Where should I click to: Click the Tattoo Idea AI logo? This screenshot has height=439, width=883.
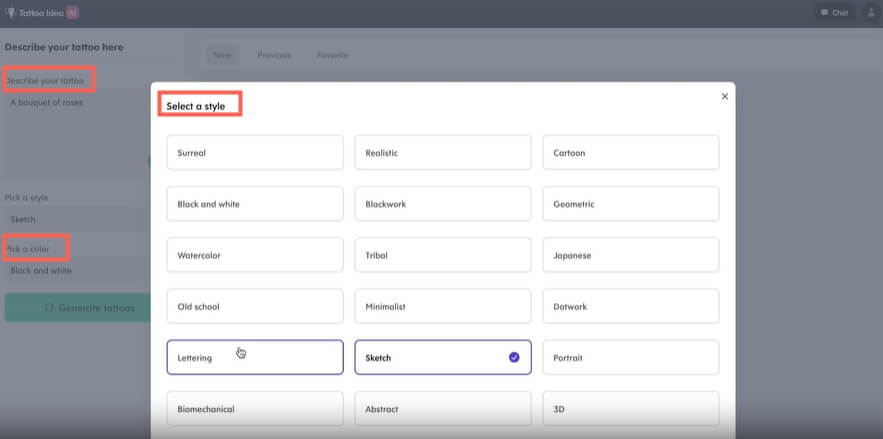coord(42,12)
